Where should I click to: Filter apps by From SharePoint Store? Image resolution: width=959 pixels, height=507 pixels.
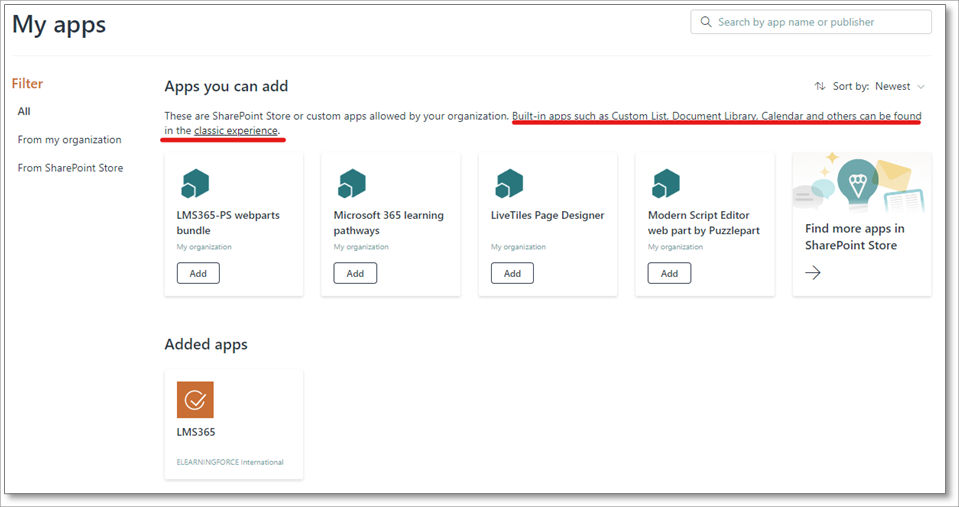tap(70, 168)
